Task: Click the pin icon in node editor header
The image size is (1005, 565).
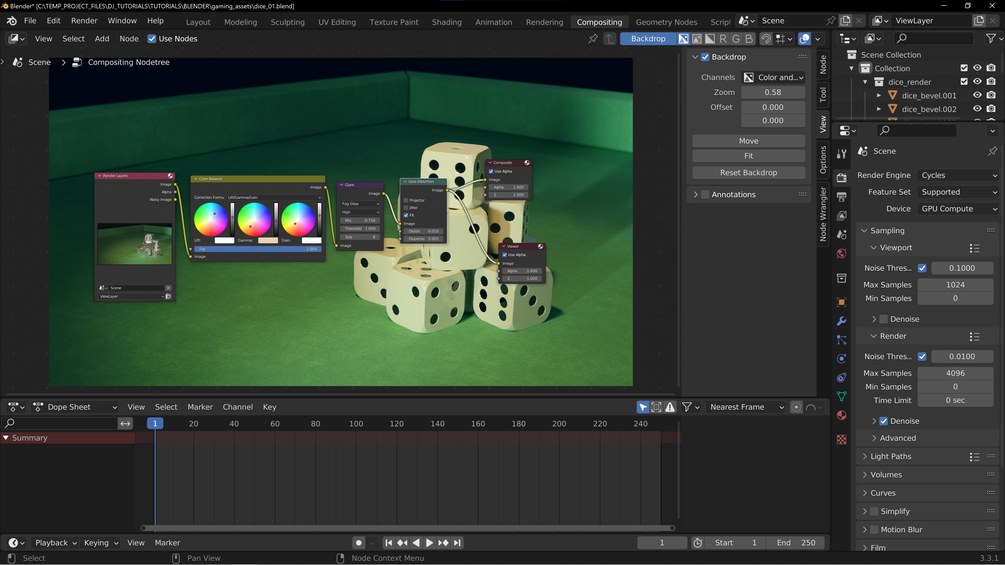Action: [x=593, y=39]
